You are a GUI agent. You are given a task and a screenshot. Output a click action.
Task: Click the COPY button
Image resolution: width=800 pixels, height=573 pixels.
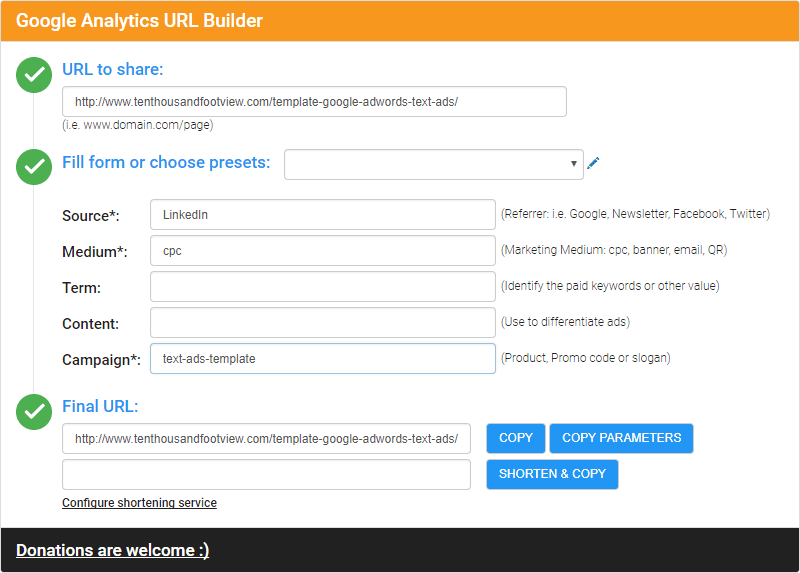pos(516,438)
